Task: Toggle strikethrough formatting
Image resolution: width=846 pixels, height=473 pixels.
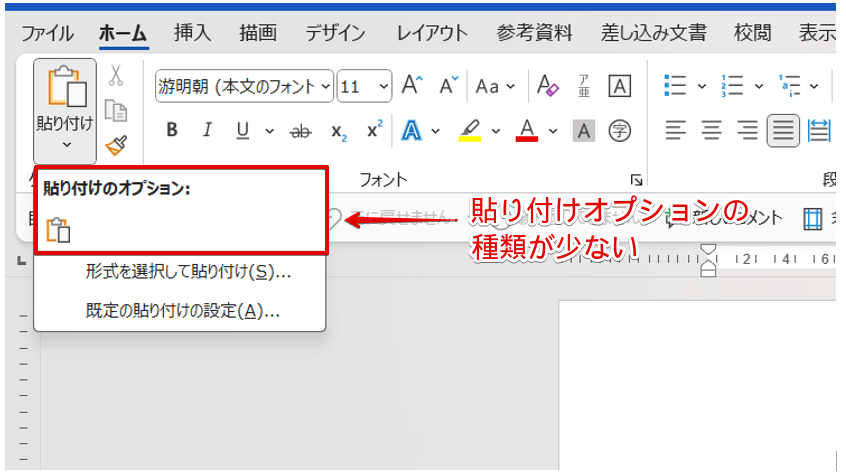Action: 301,131
